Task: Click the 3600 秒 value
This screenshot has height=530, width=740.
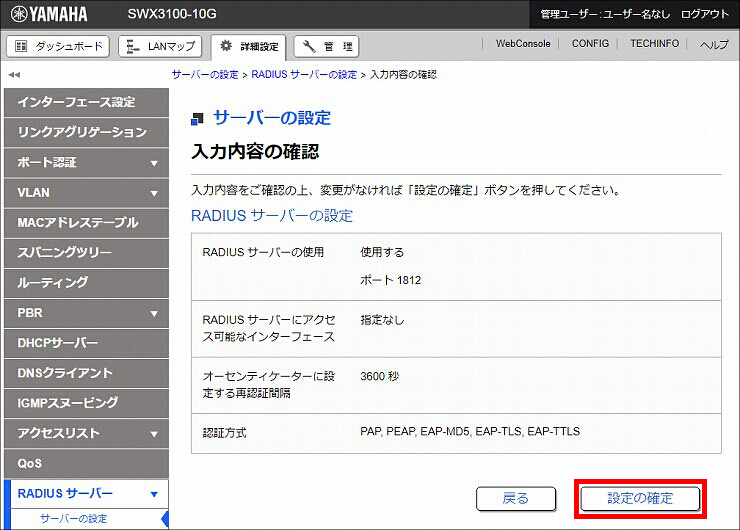Action: point(379,376)
